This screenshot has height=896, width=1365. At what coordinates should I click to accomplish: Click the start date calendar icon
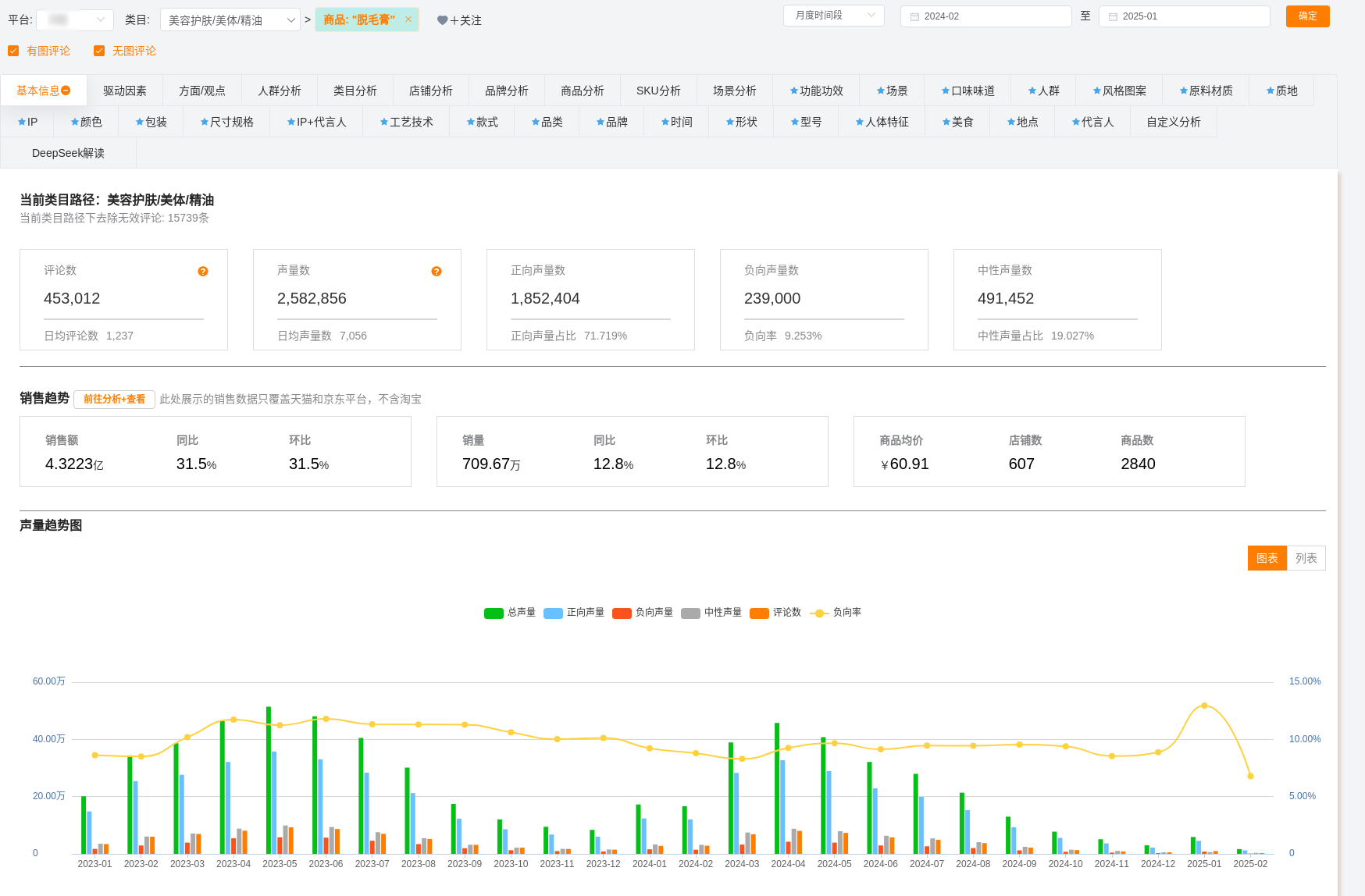(x=914, y=16)
